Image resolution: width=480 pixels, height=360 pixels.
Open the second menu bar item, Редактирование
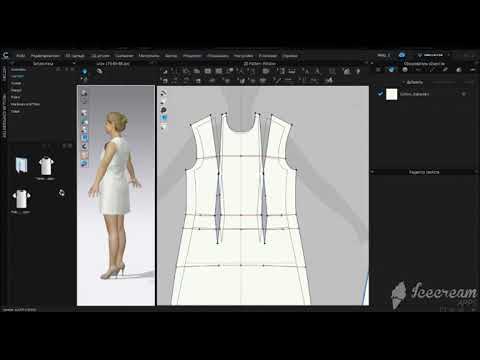click(x=45, y=56)
